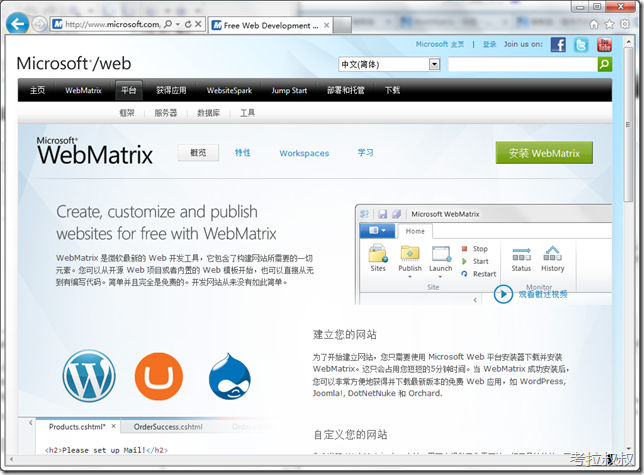Click the Restart item in WebMatrix ribbon

click(x=479, y=274)
